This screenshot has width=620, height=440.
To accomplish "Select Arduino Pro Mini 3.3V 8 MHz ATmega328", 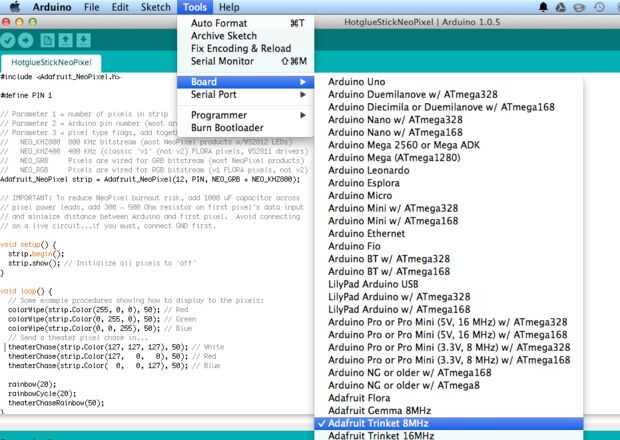I will 449,347.
